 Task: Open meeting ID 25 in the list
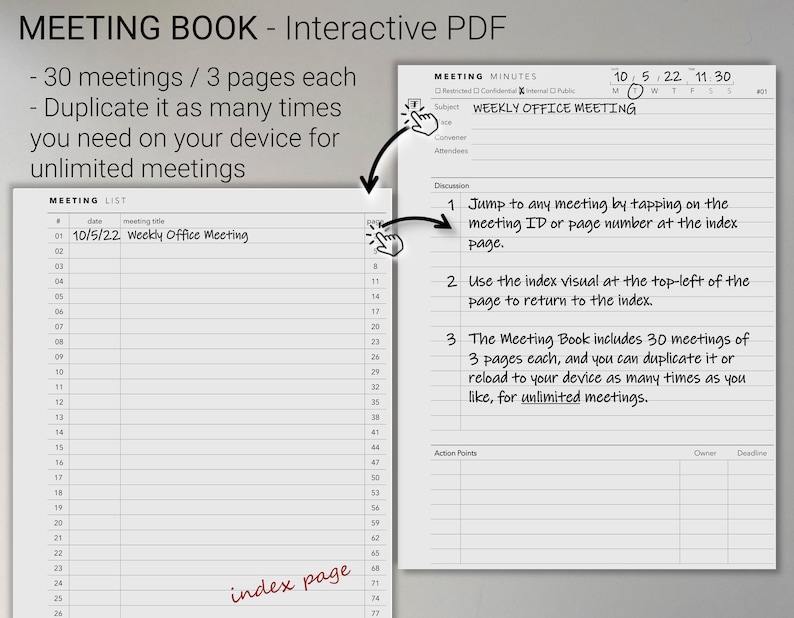click(x=58, y=598)
